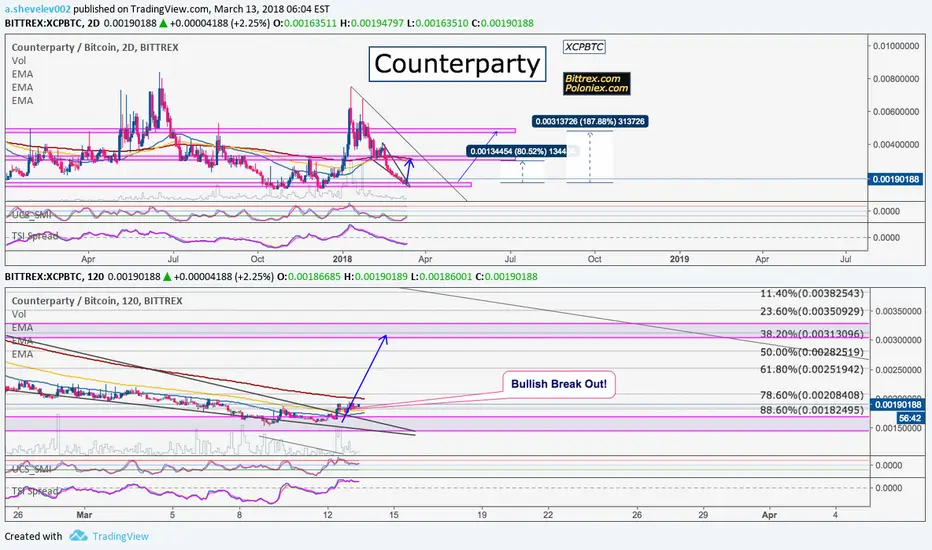Select the '0.00313726 (187.88%)' measurement label
This screenshot has width=932, height=550.
(x=590, y=121)
